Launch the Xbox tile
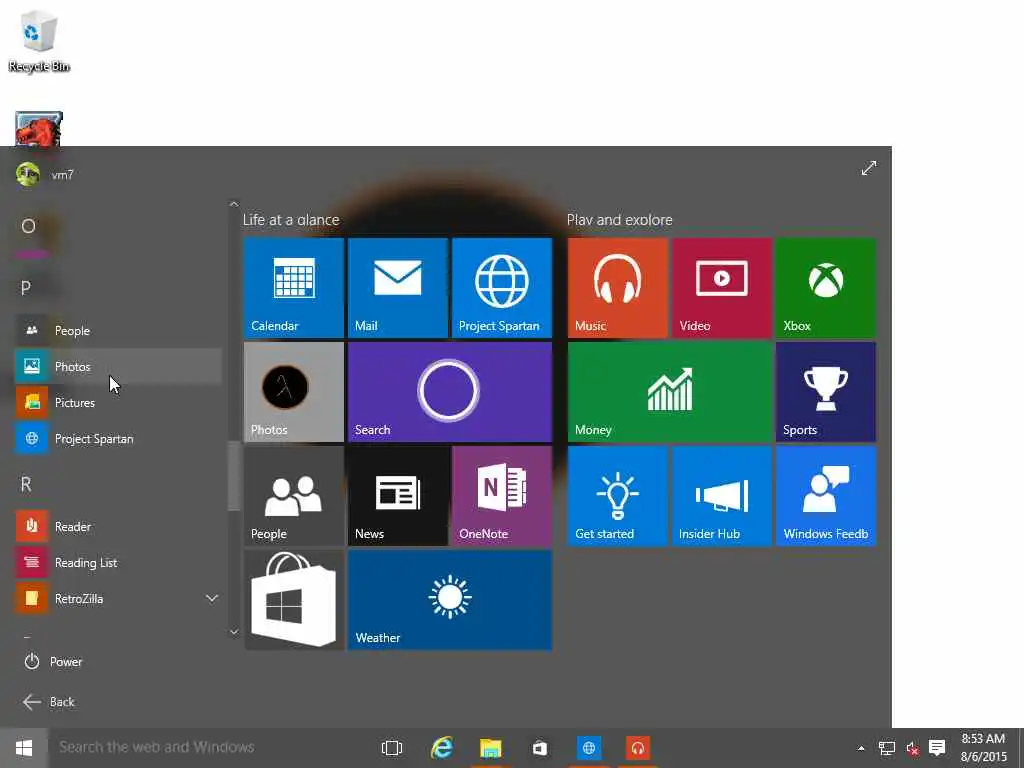 826,288
